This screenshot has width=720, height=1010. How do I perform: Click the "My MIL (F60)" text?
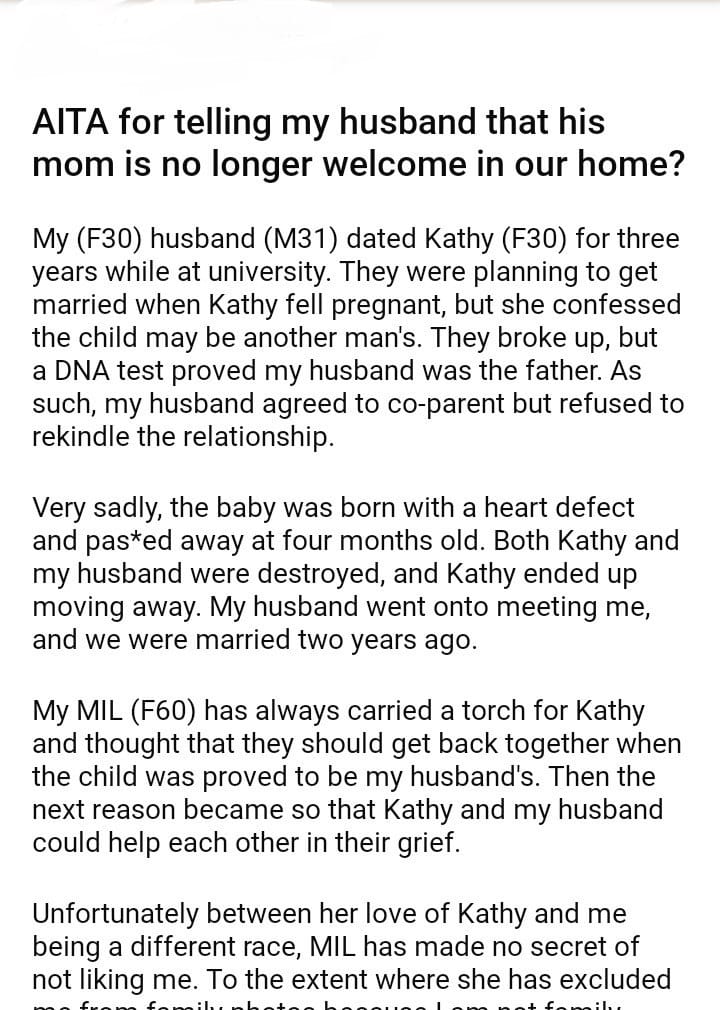[118, 711]
